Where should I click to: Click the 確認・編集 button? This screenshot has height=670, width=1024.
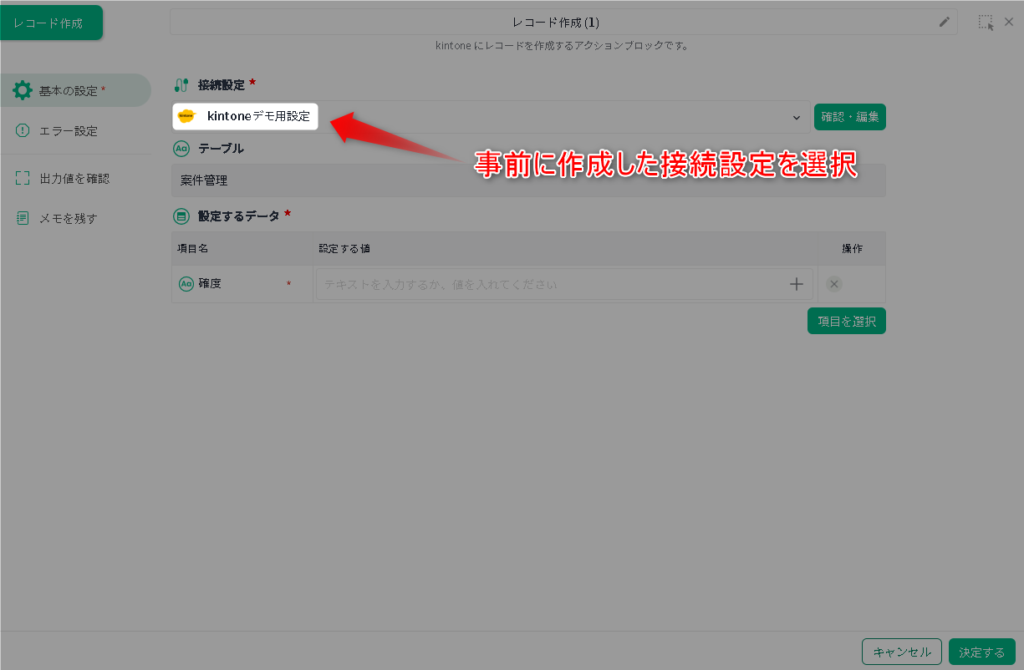coord(850,117)
